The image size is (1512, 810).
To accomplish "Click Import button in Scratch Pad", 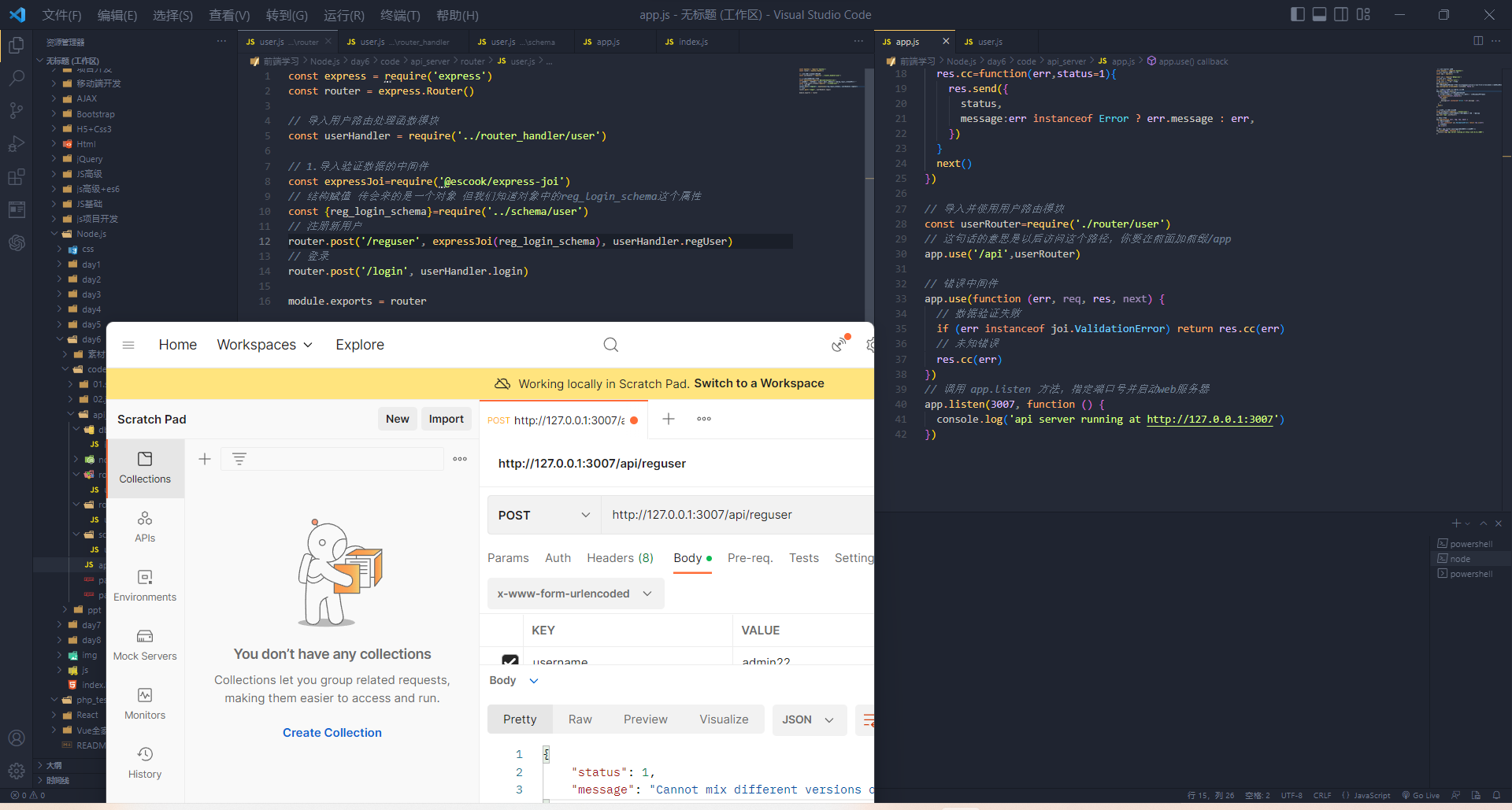I will pos(447,419).
